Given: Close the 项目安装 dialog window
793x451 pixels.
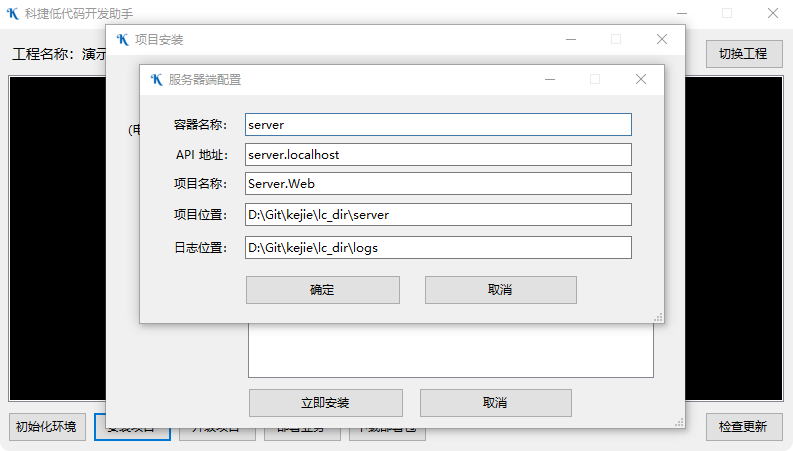Looking at the screenshot, I should coord(662,40).
